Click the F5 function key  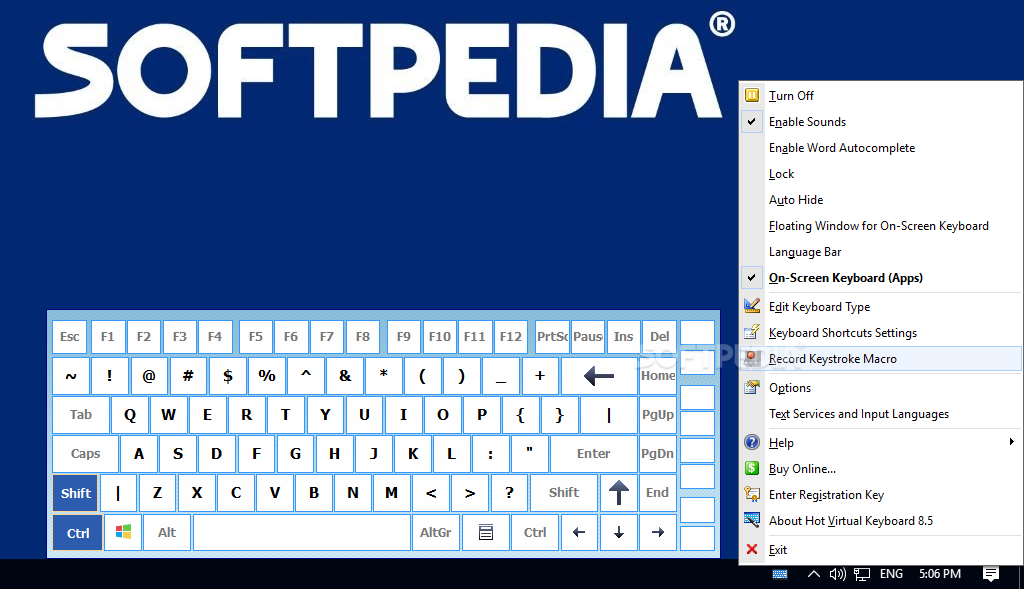point(255,336)
